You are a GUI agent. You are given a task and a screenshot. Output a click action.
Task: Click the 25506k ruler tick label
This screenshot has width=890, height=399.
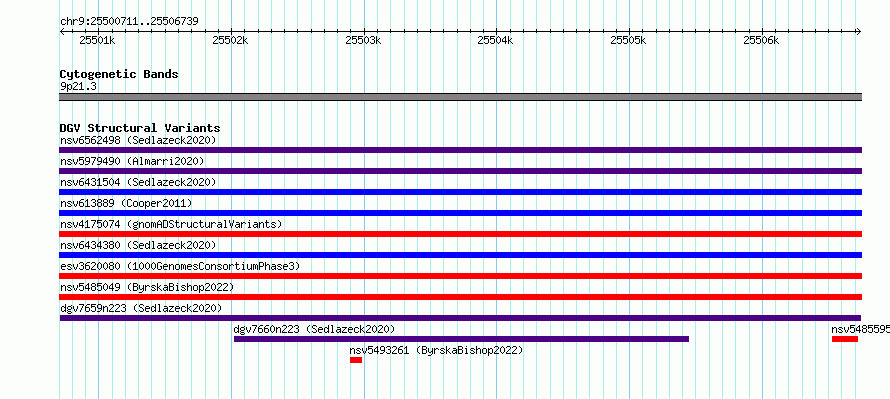pos(761,40)
